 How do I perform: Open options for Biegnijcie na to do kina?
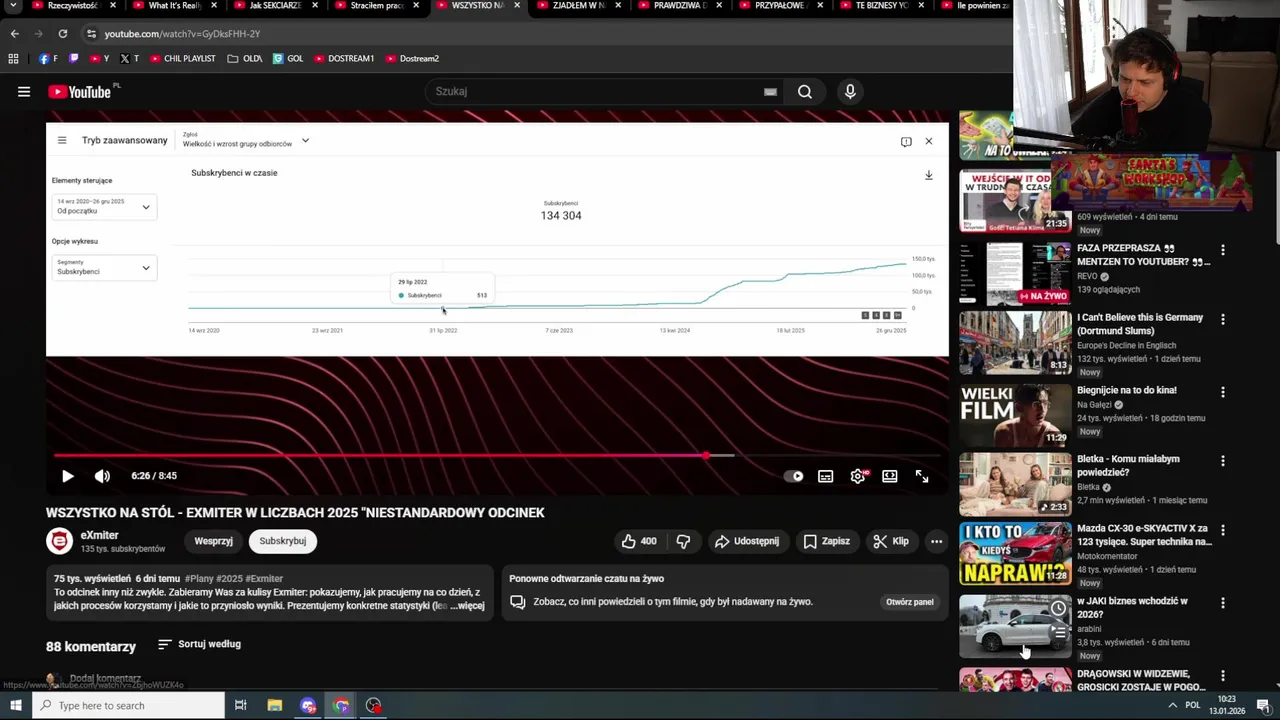pyautogui.click(x=1222, y=392)
